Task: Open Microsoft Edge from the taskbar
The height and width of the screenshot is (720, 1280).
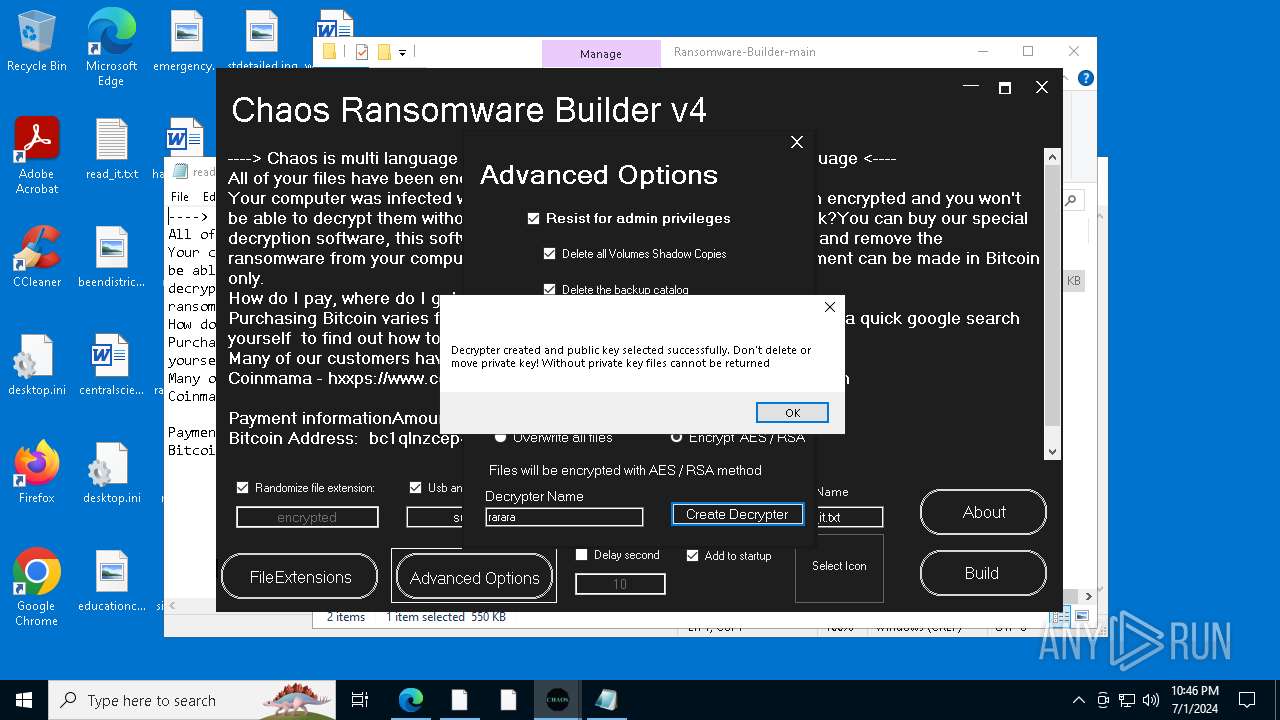Action: click(x=410, y=700)
